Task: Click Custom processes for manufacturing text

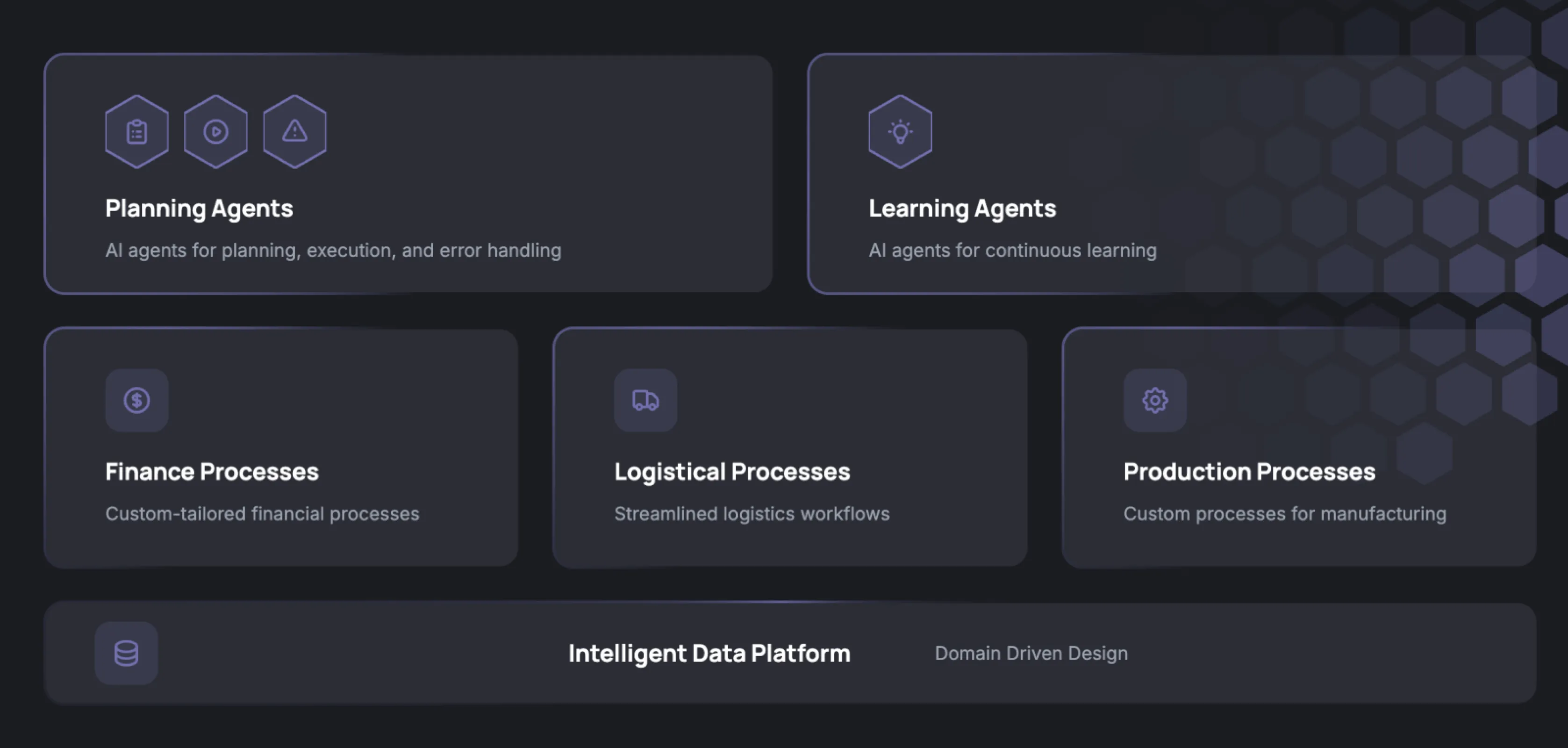Action: (1284, 513)
